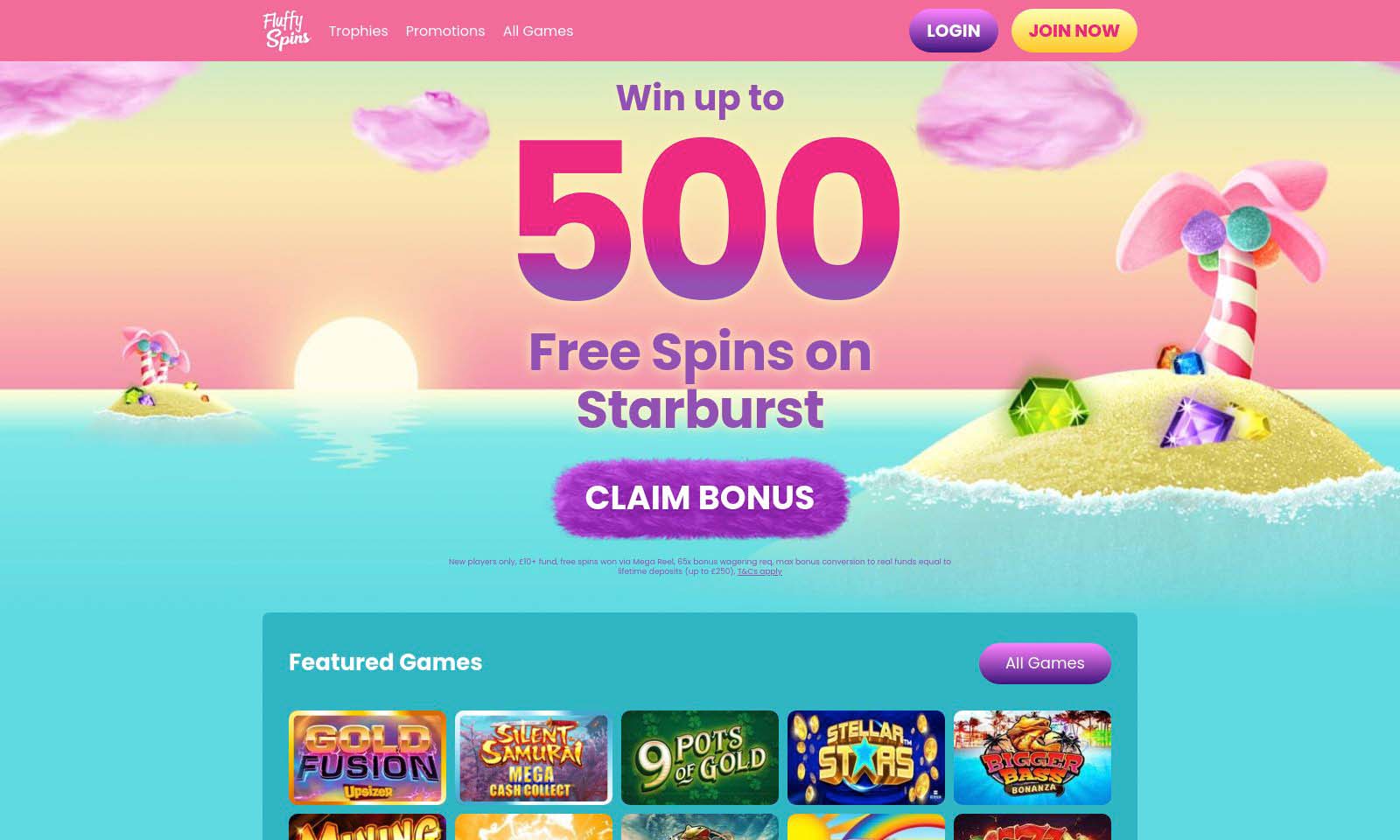The image size is (1400, 840).
Task: Click the JOIN NOW button
Action: (x=1074, y=31)
